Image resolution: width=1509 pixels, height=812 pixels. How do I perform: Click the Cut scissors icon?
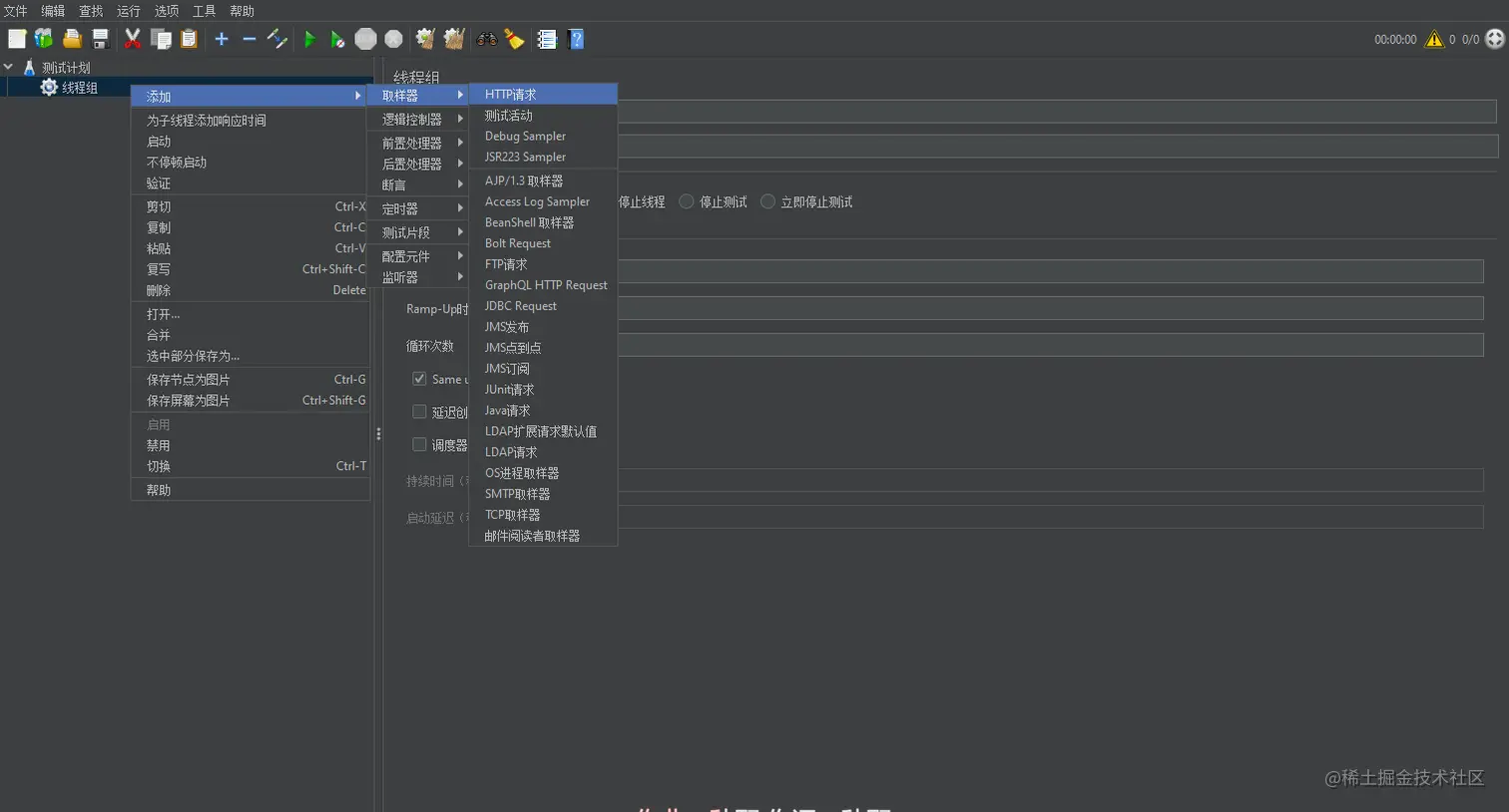pos(132,39)
